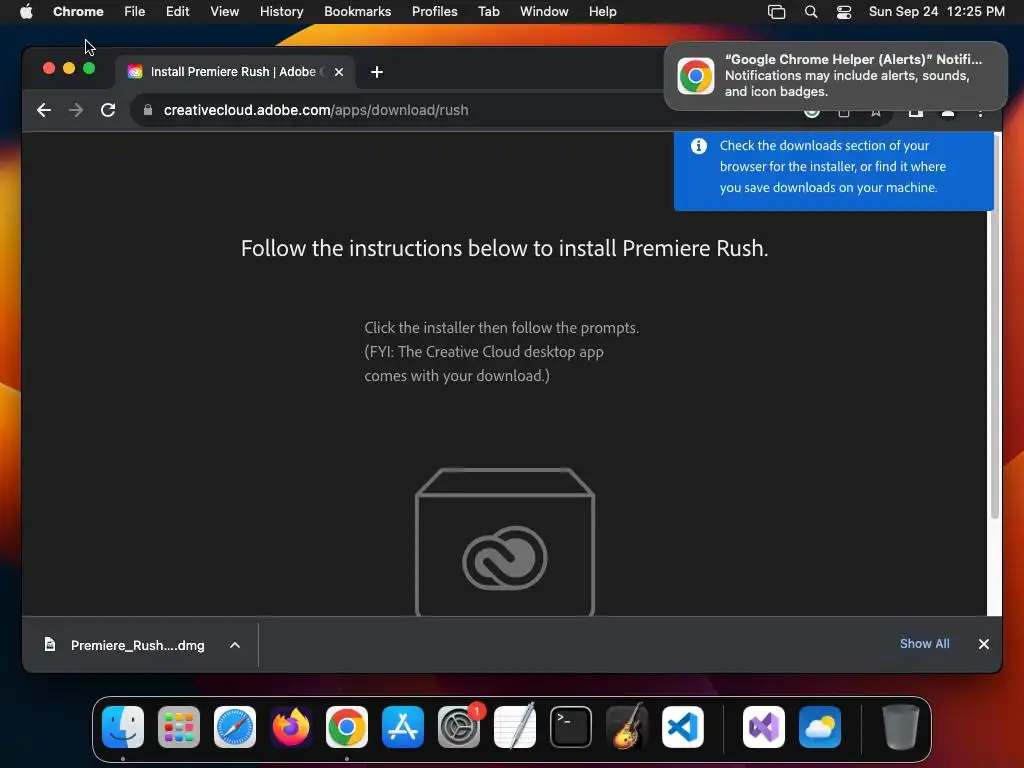The width and height of the screenshot is (1024, 768).
Task: Close the Install Premiere Rush tab
Action: coord(339,72)
